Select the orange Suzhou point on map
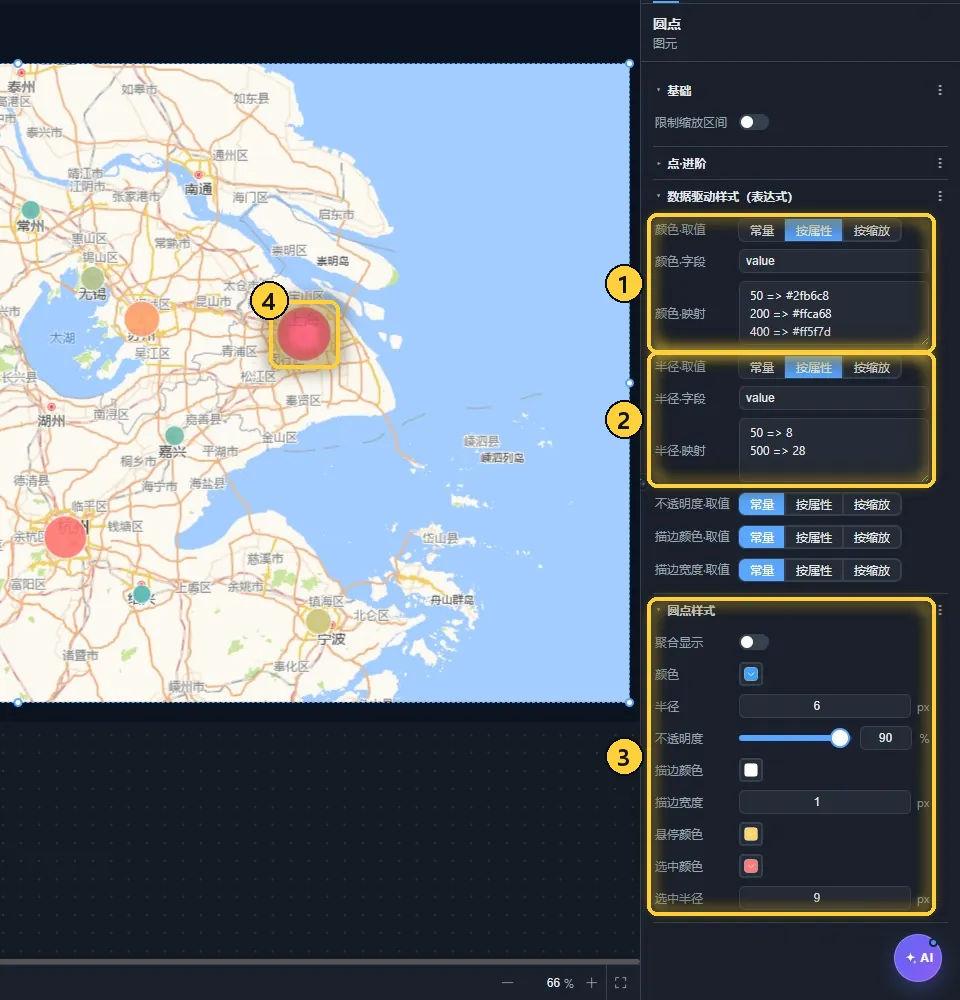 point(142,318)
